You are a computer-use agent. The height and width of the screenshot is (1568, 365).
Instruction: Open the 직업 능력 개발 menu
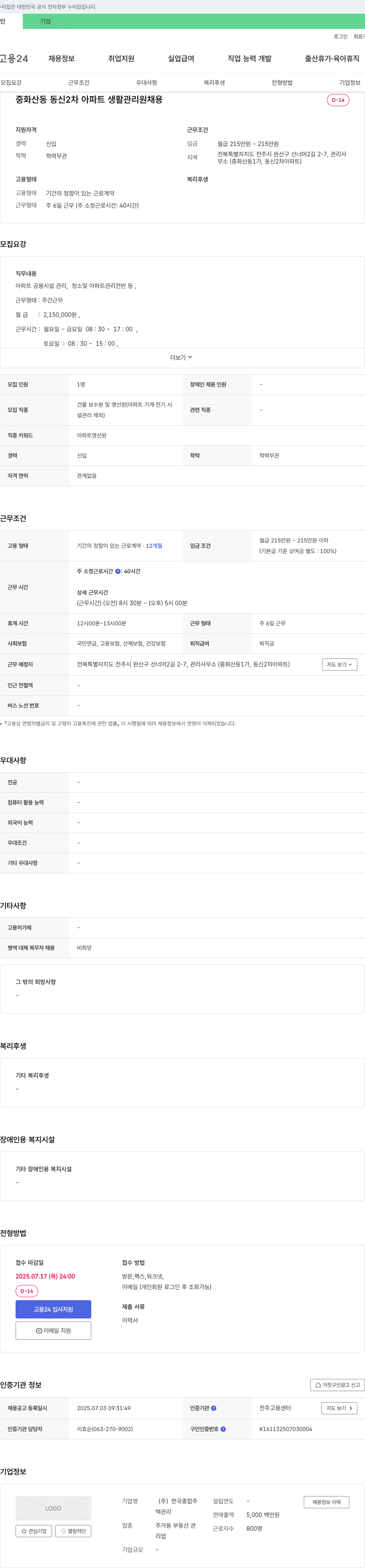(x=249, y=59)
